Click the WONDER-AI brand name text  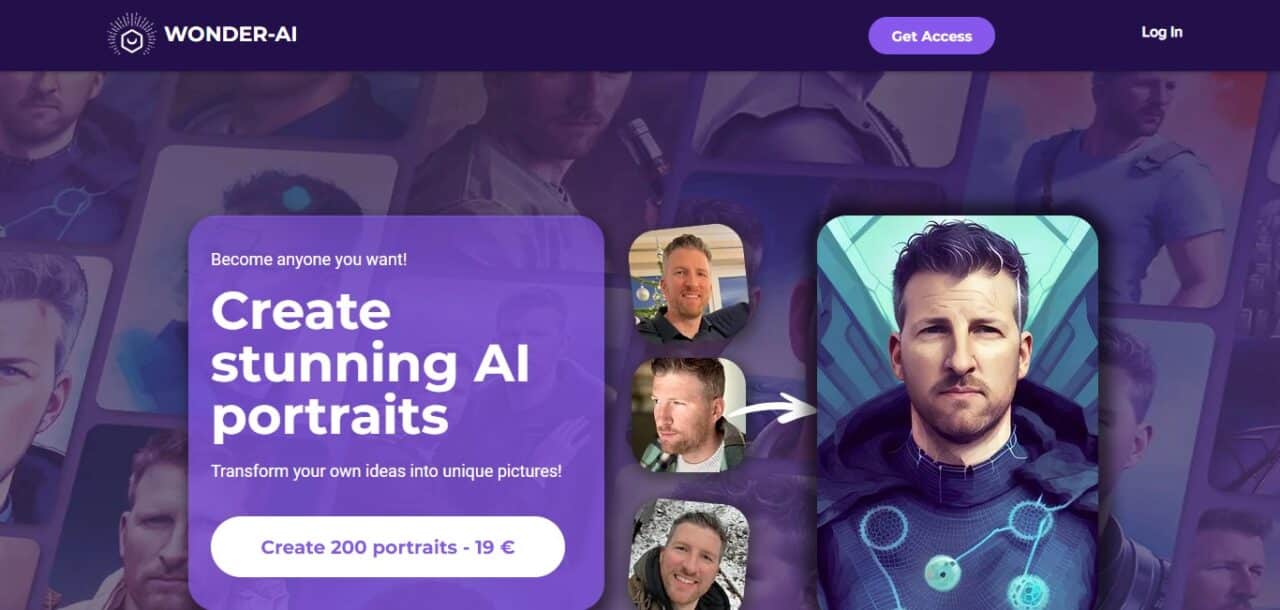coord(230,34)
